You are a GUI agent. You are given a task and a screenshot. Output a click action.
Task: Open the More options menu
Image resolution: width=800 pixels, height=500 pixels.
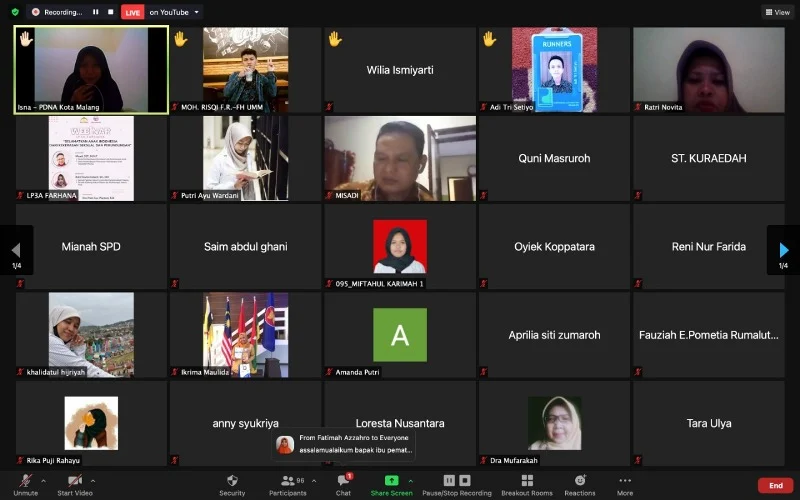click(625, 485)
